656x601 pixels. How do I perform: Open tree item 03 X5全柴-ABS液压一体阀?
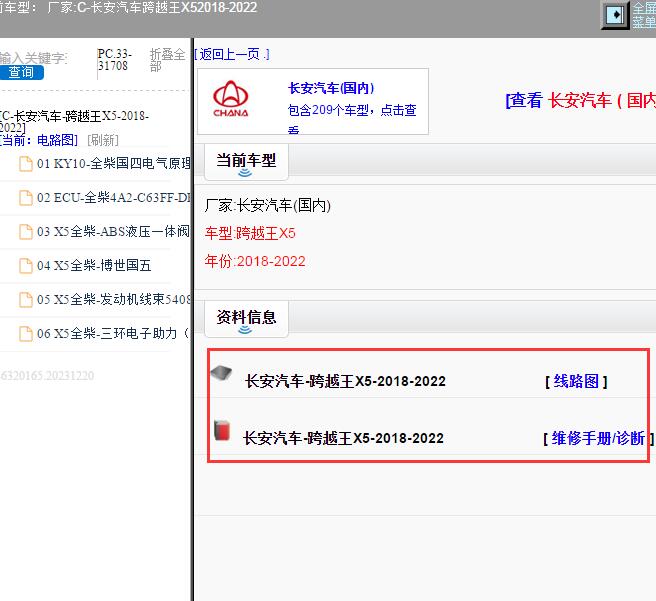pos(113,231)
